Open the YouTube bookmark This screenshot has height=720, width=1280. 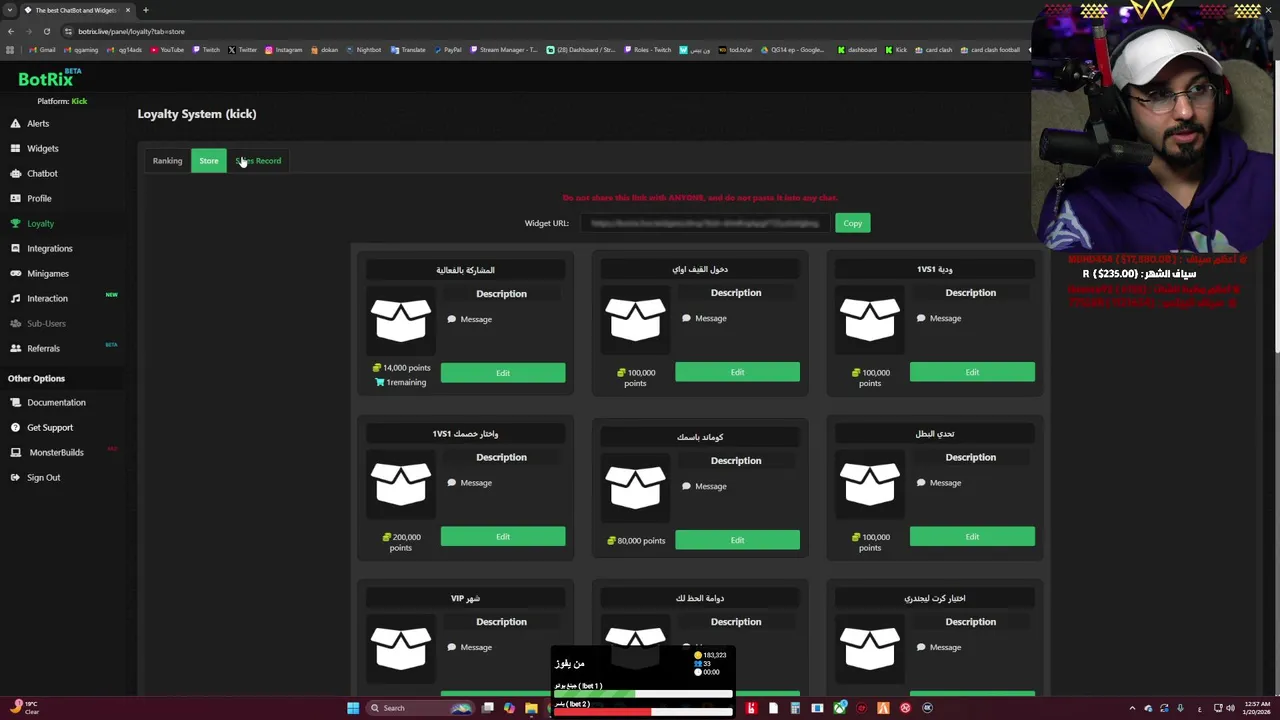click(x=167, y=50)
